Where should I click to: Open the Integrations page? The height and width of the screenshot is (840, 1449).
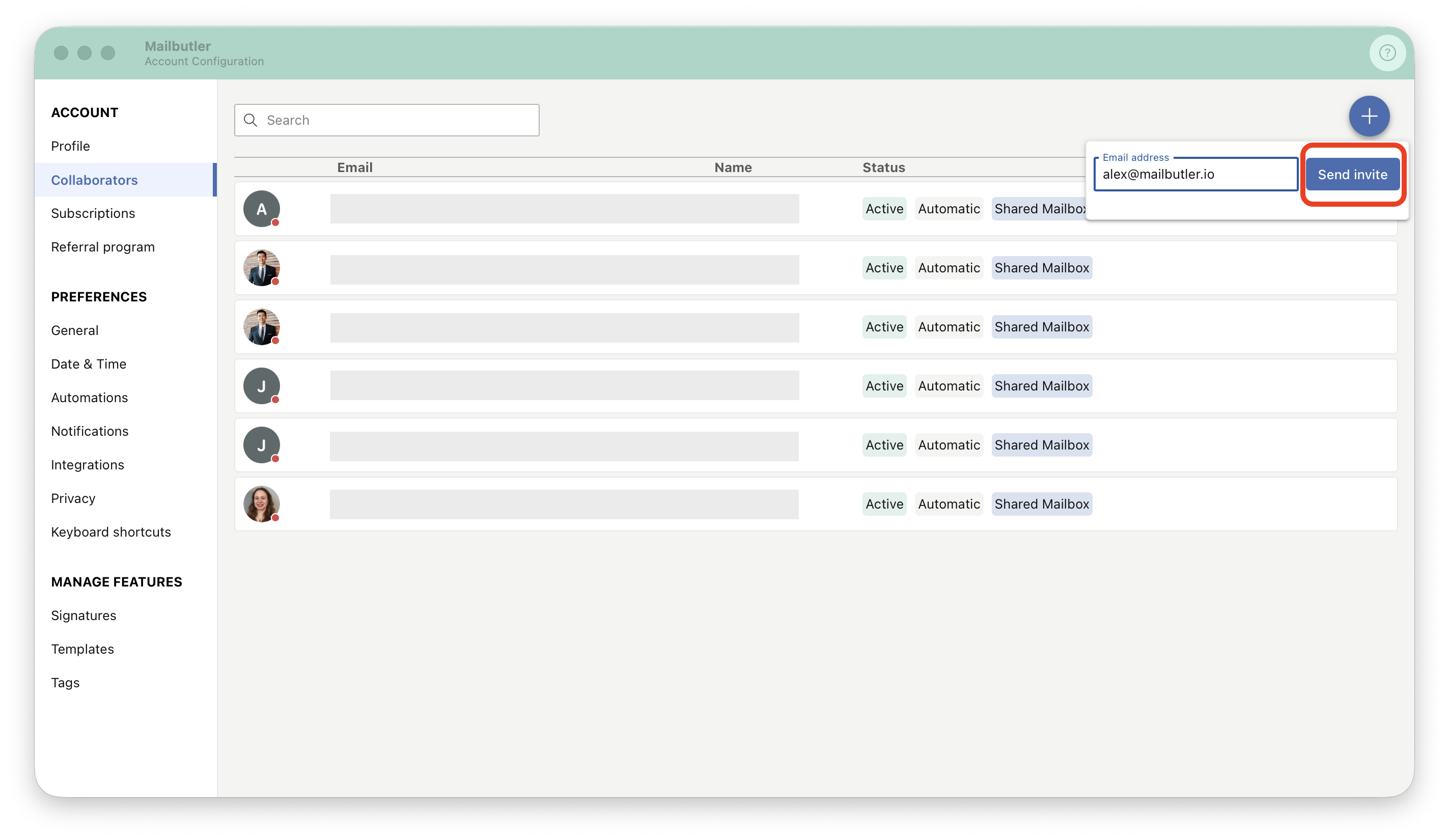pos(88,465)
